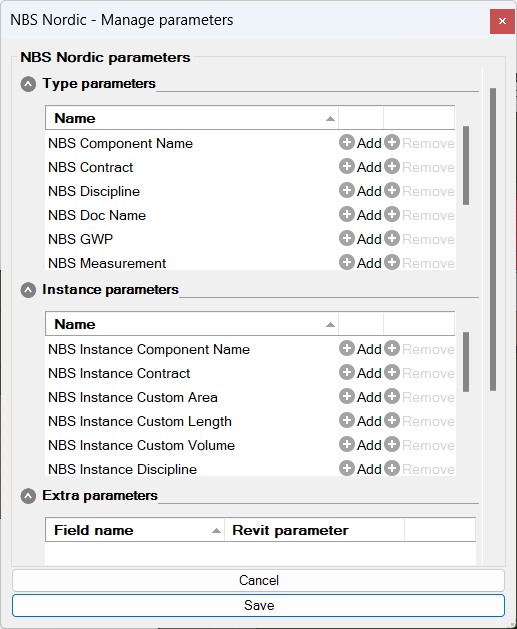Sort extra parameters by Field name
Image resolution: width=517 pixels, height=629 pixels.
point(135,530)
